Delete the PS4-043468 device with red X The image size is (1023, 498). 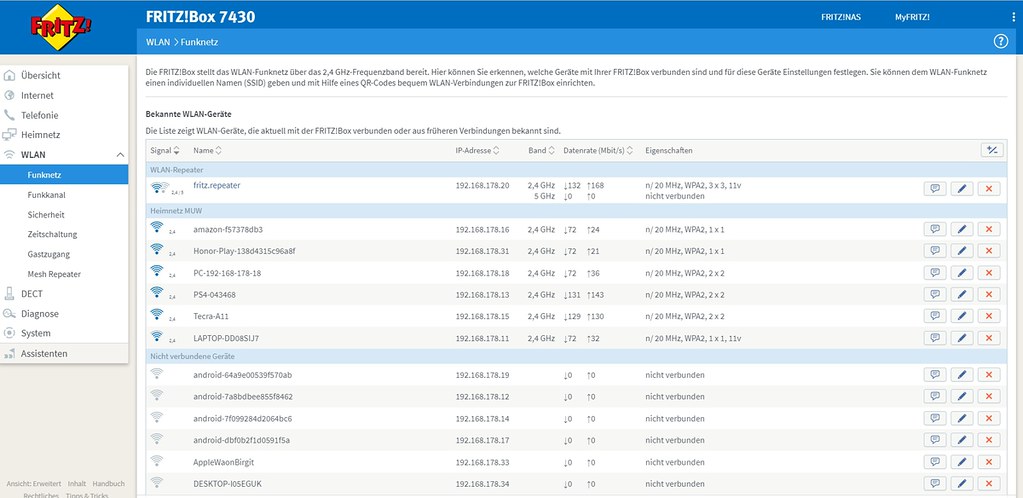click(989, 294)
